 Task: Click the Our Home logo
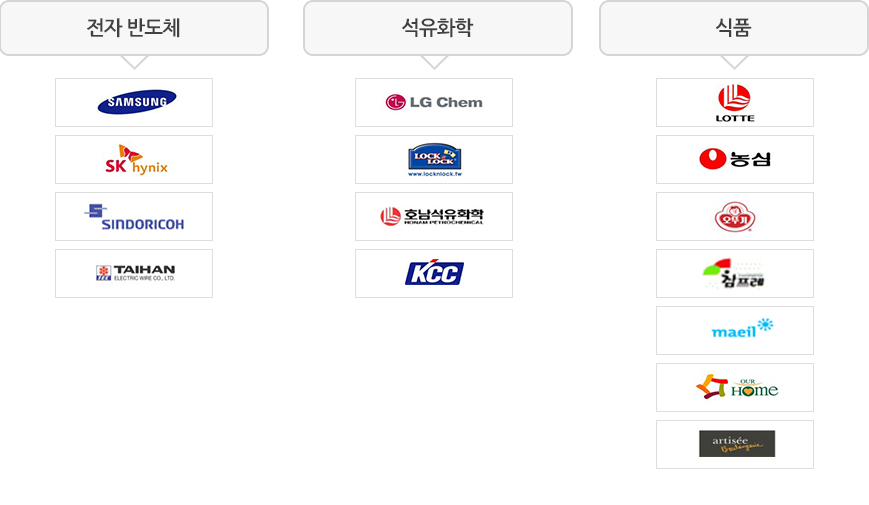tap(735, 387)
